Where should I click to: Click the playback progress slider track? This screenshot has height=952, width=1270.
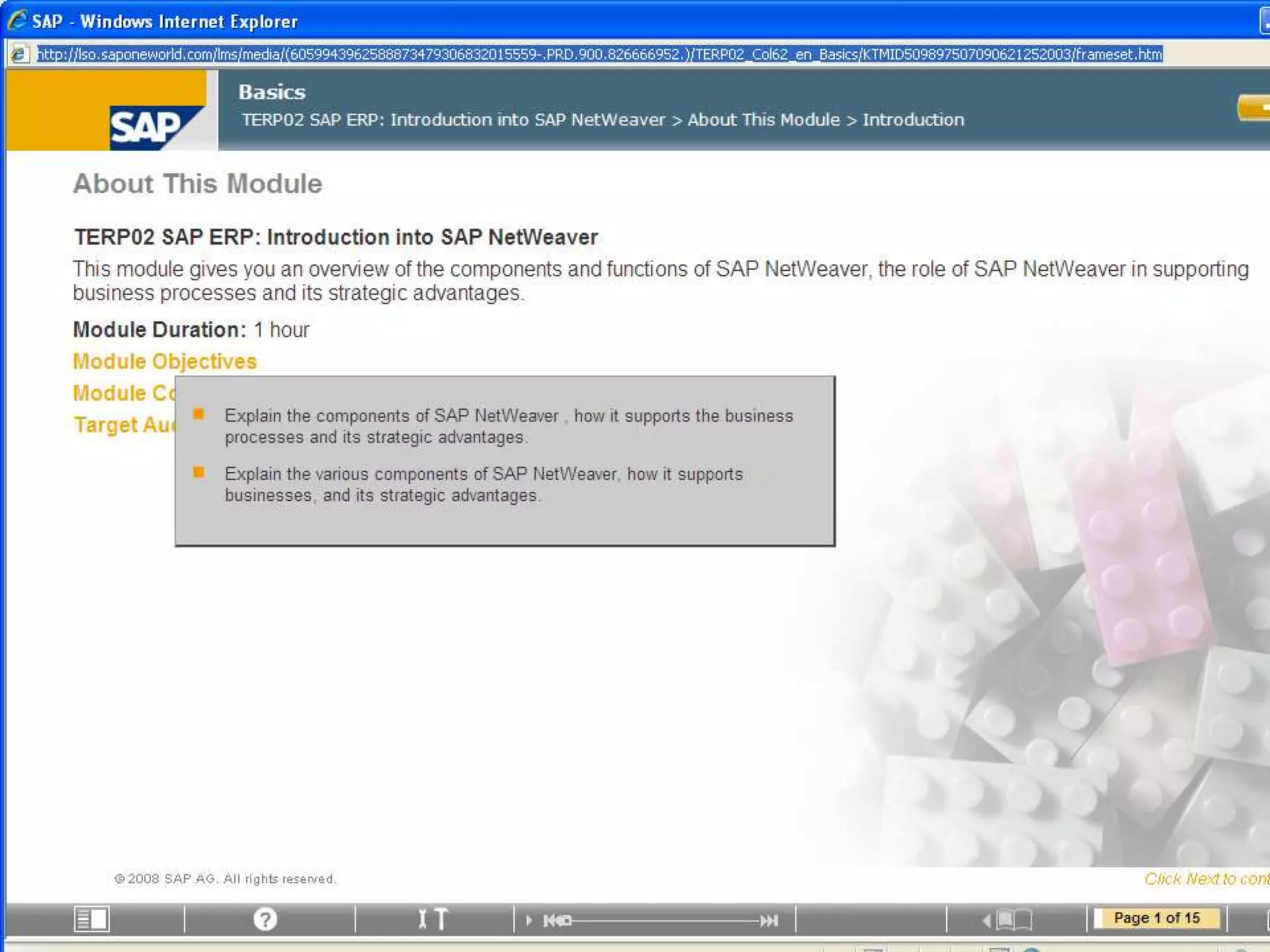pos(667,920)
